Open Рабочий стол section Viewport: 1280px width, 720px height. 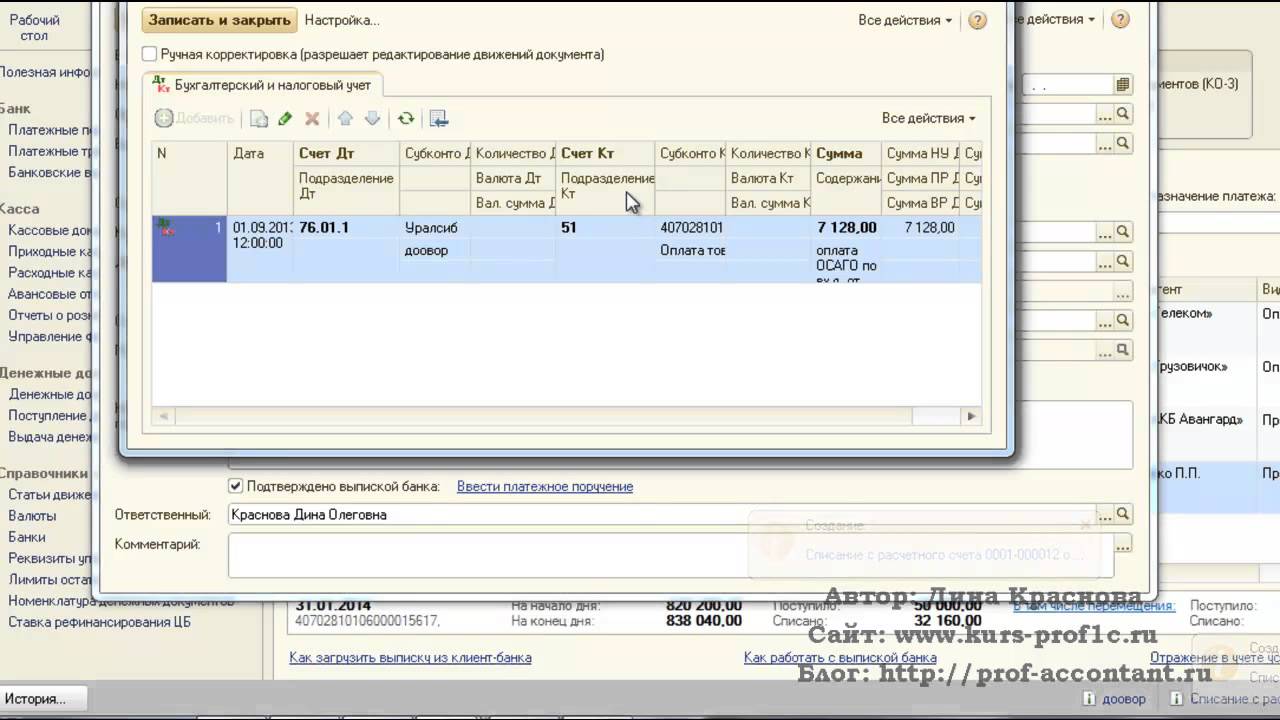(34, 27)
